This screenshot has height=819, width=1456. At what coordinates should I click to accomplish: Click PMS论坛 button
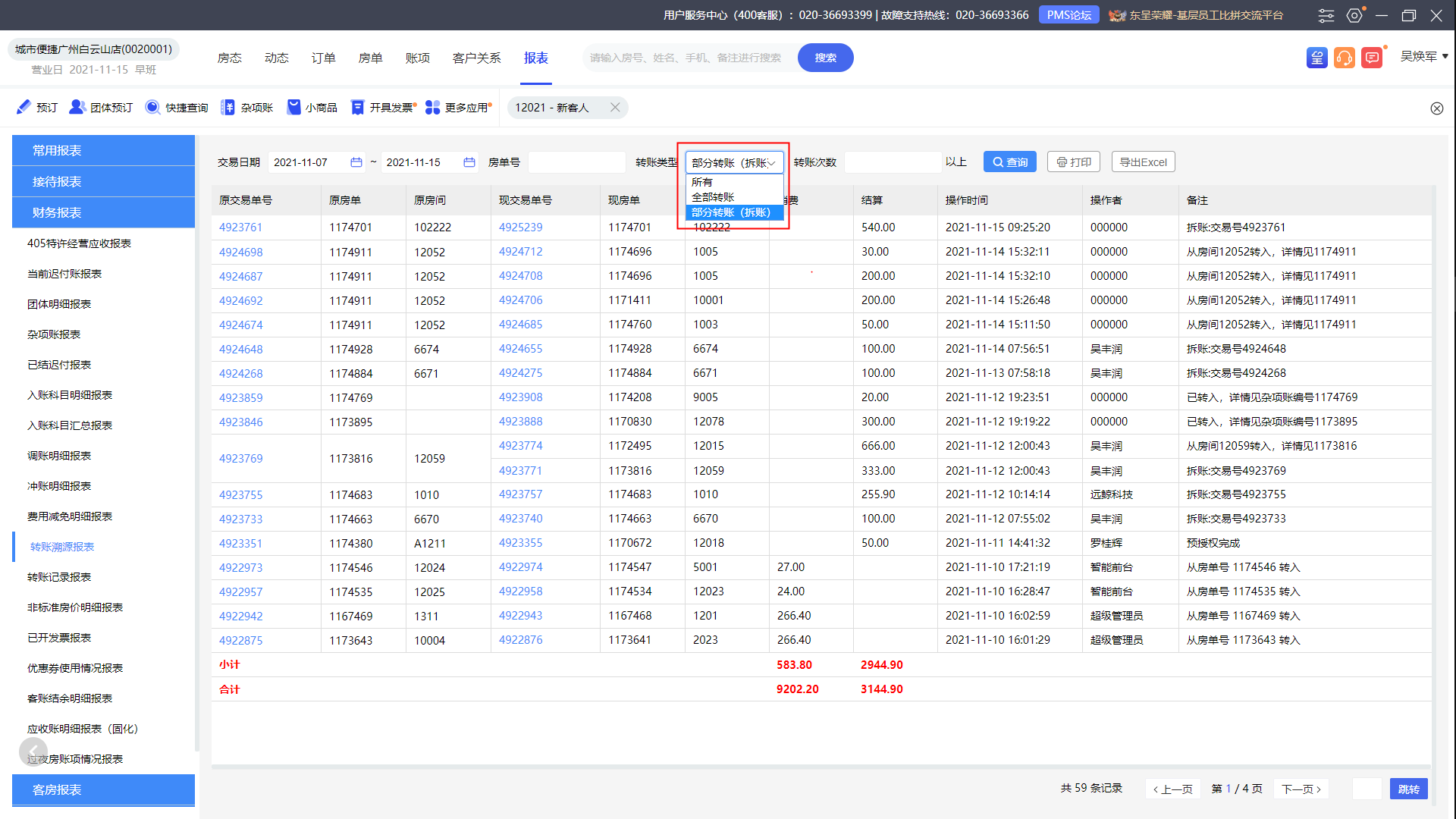pos(1068,15)
